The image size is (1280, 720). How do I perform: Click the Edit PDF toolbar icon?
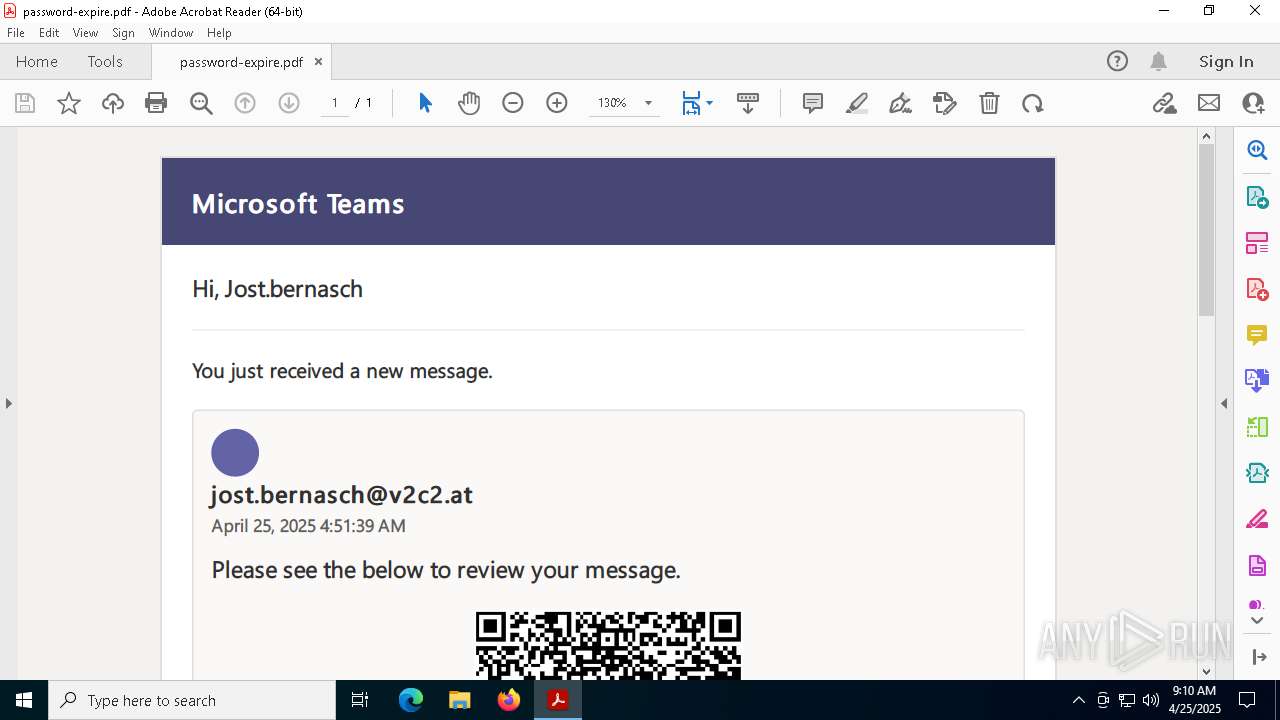[x=945, y=103]
